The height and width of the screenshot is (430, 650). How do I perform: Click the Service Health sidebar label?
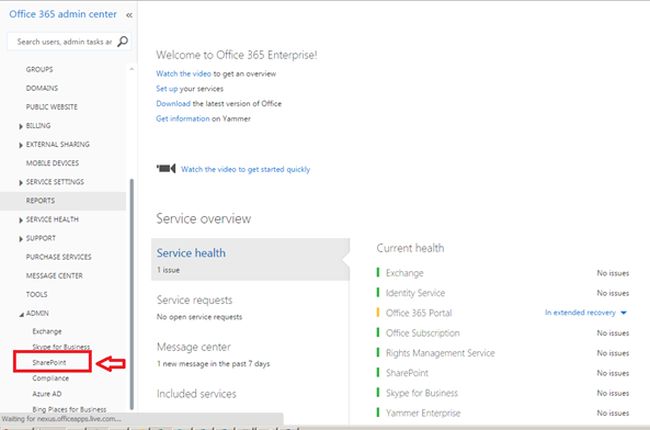[x=52, y=219]
